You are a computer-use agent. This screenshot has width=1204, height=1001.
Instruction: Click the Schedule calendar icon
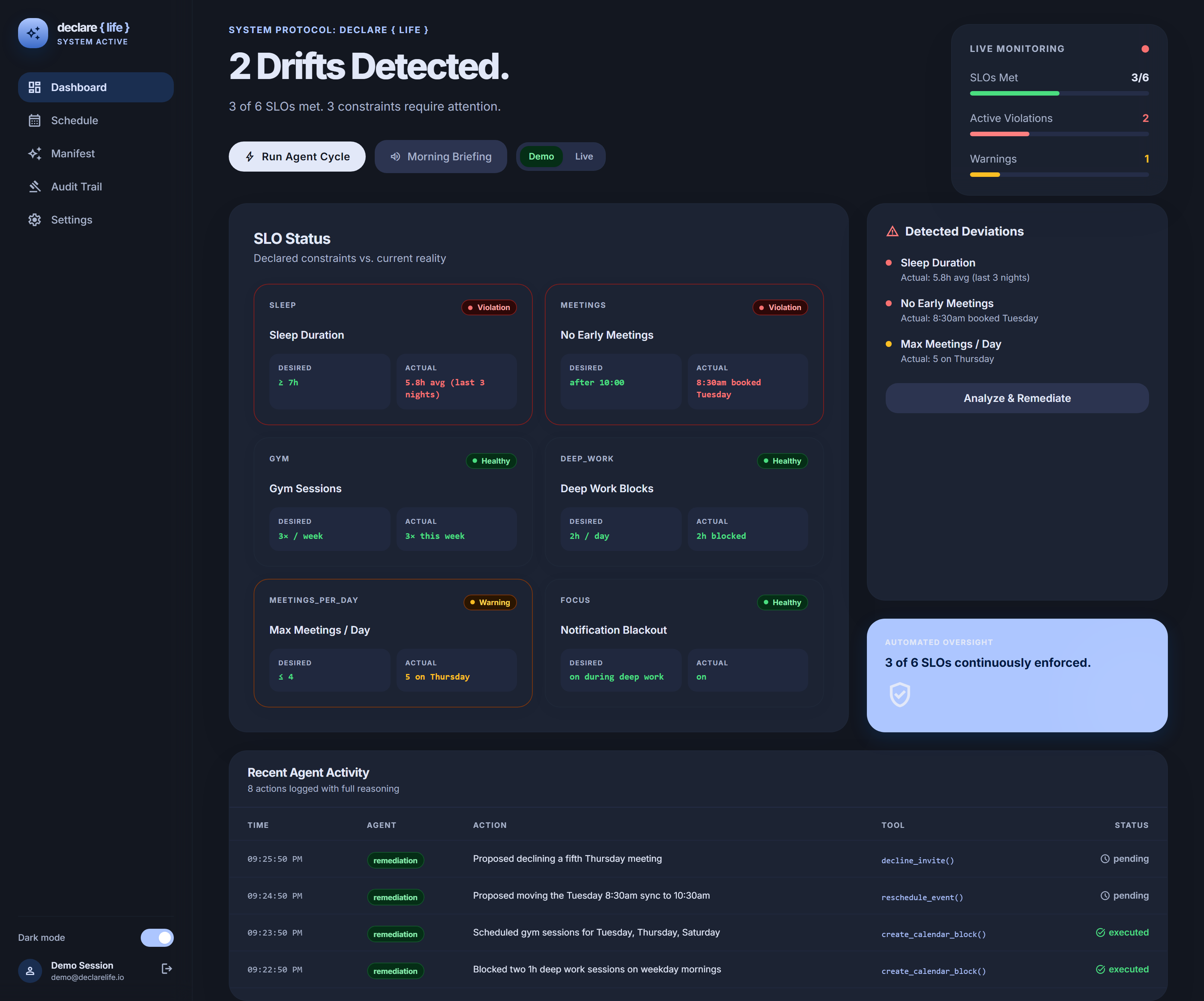click(x=34, y=120)
